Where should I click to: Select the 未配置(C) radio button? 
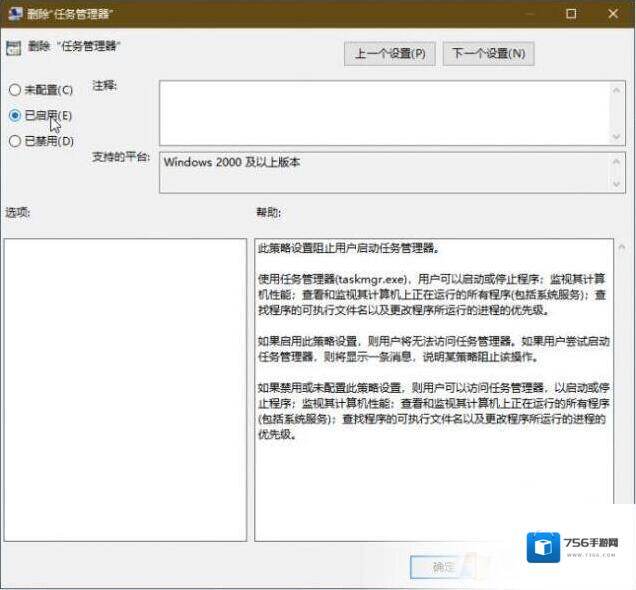(x=15, y=90)
